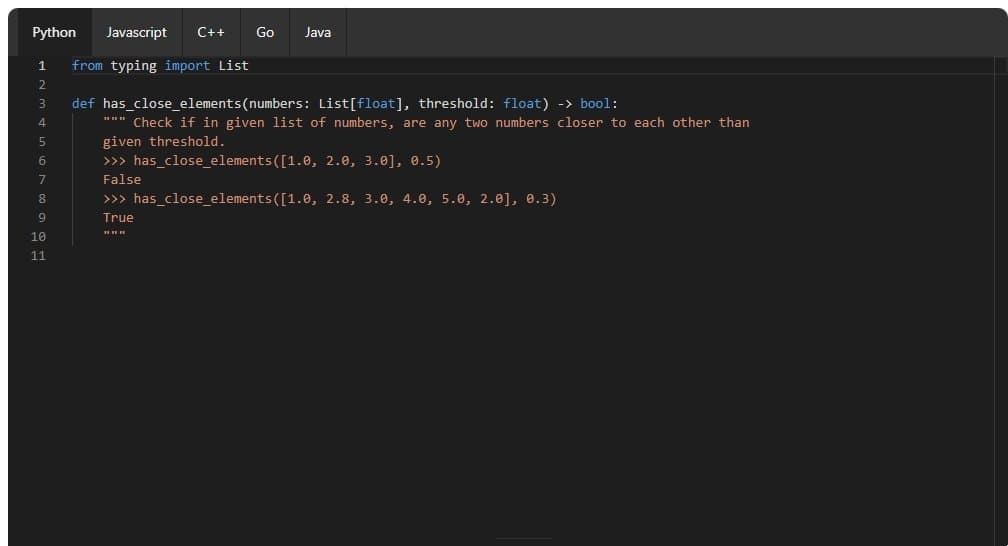Click closing triple quotes on line 10

[x=114, y=234]
